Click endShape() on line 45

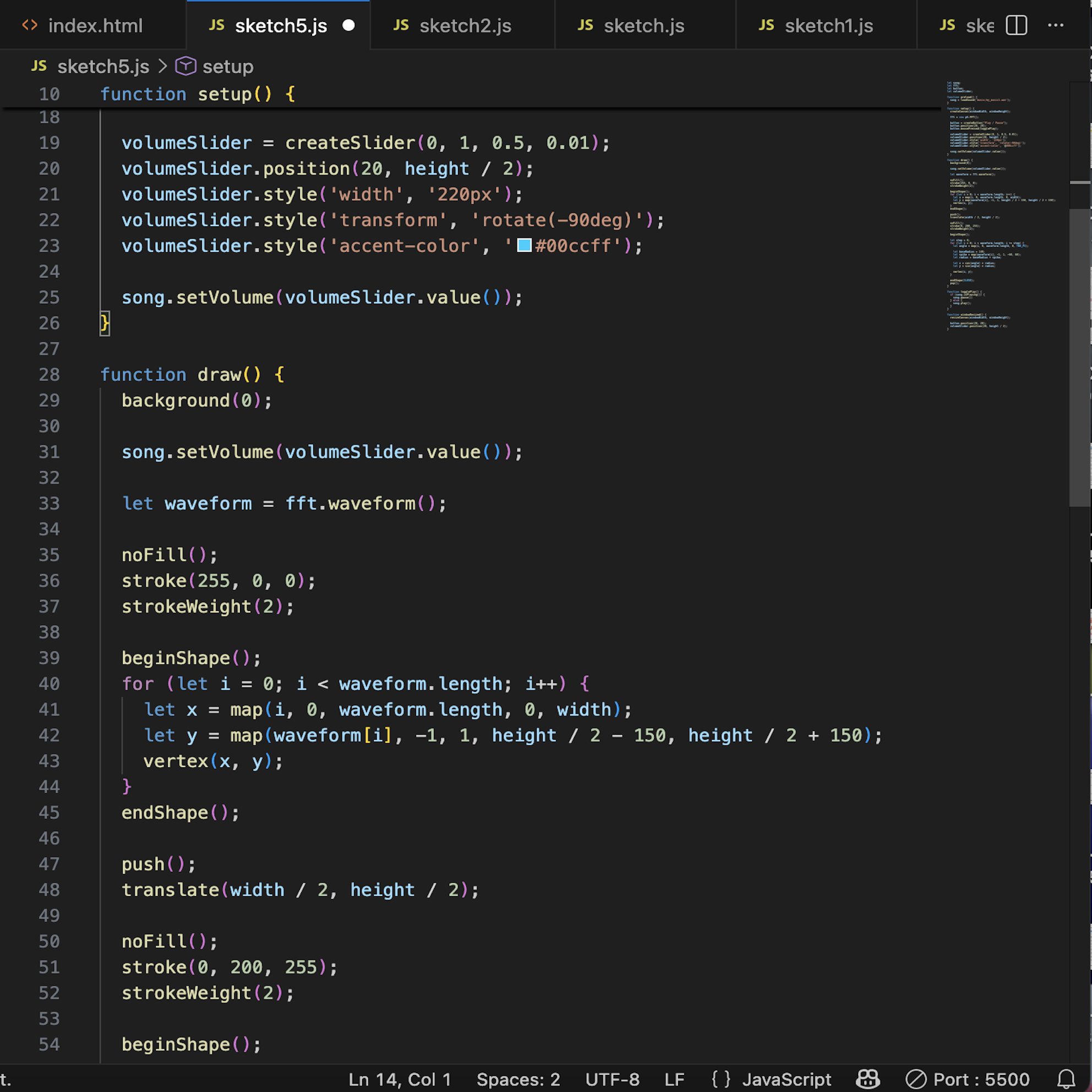click(x=181, y=812)
